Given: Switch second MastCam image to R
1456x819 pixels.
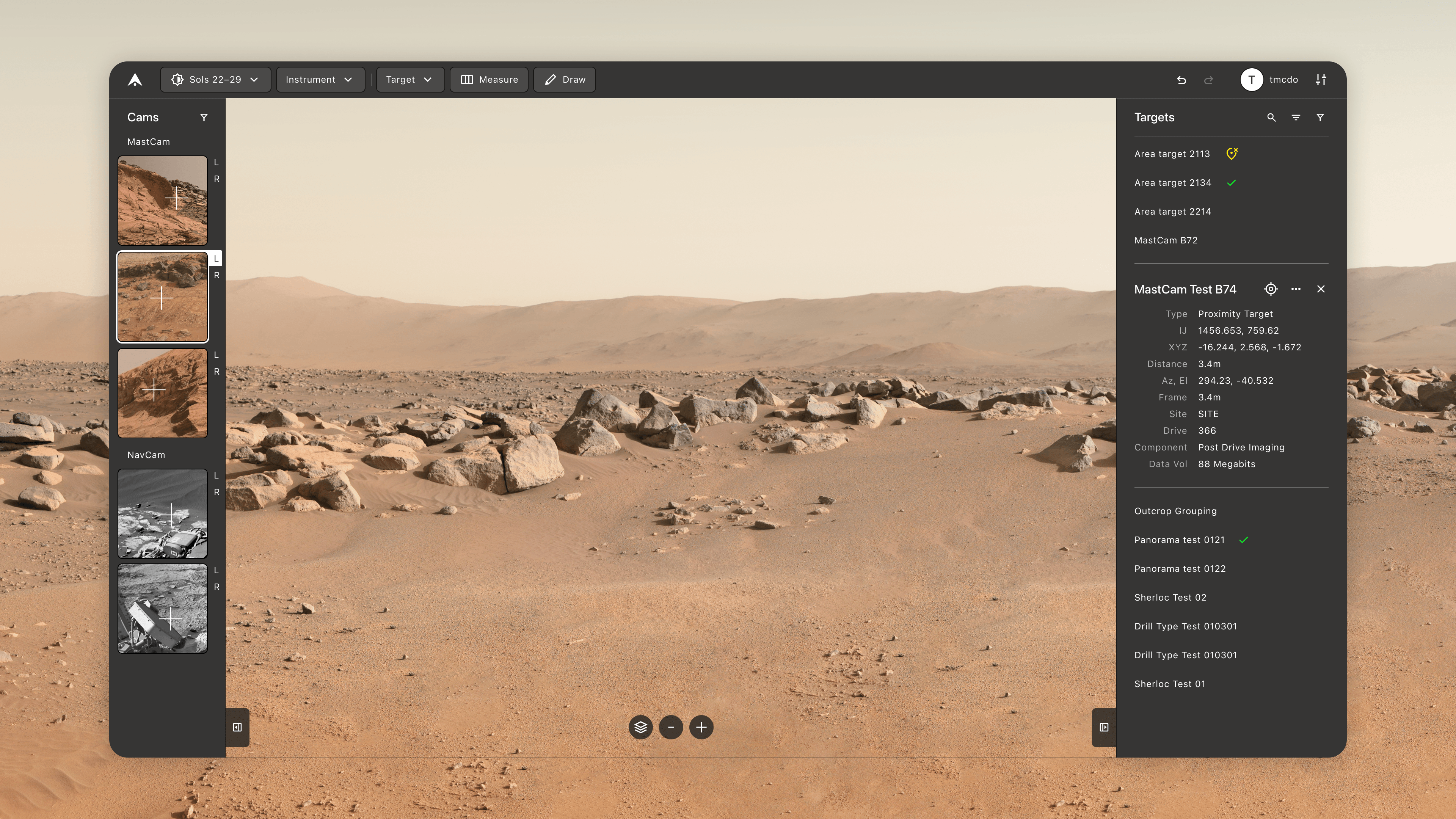Looking at the screenshot, I should (216, 275).
